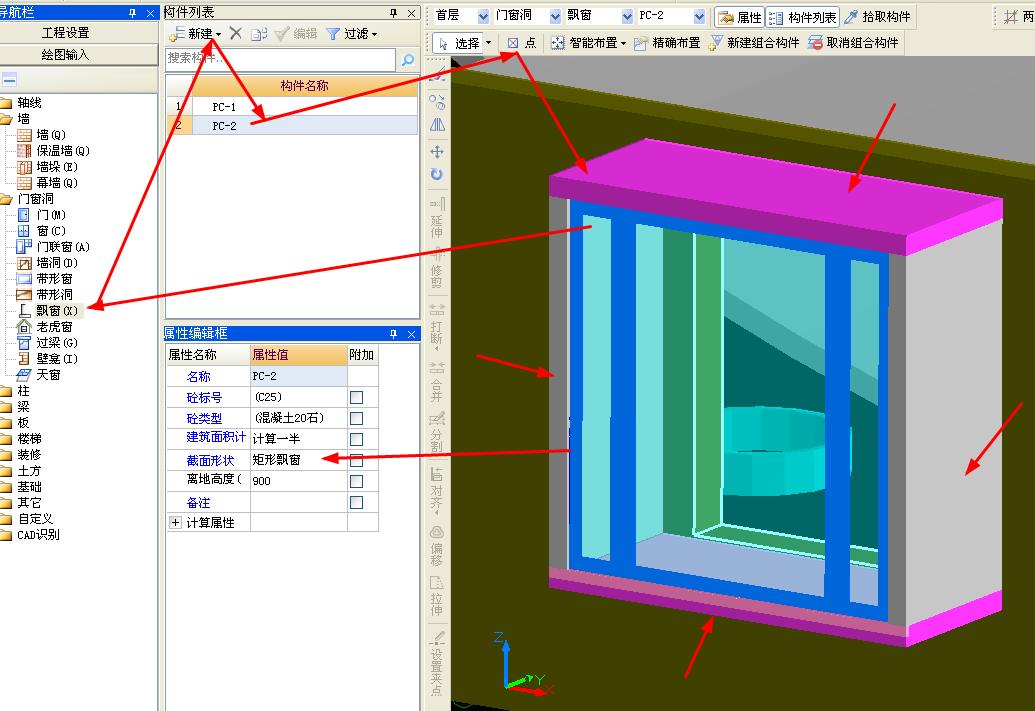Select 门(M) door item
1035x711 pixels.
42,215
